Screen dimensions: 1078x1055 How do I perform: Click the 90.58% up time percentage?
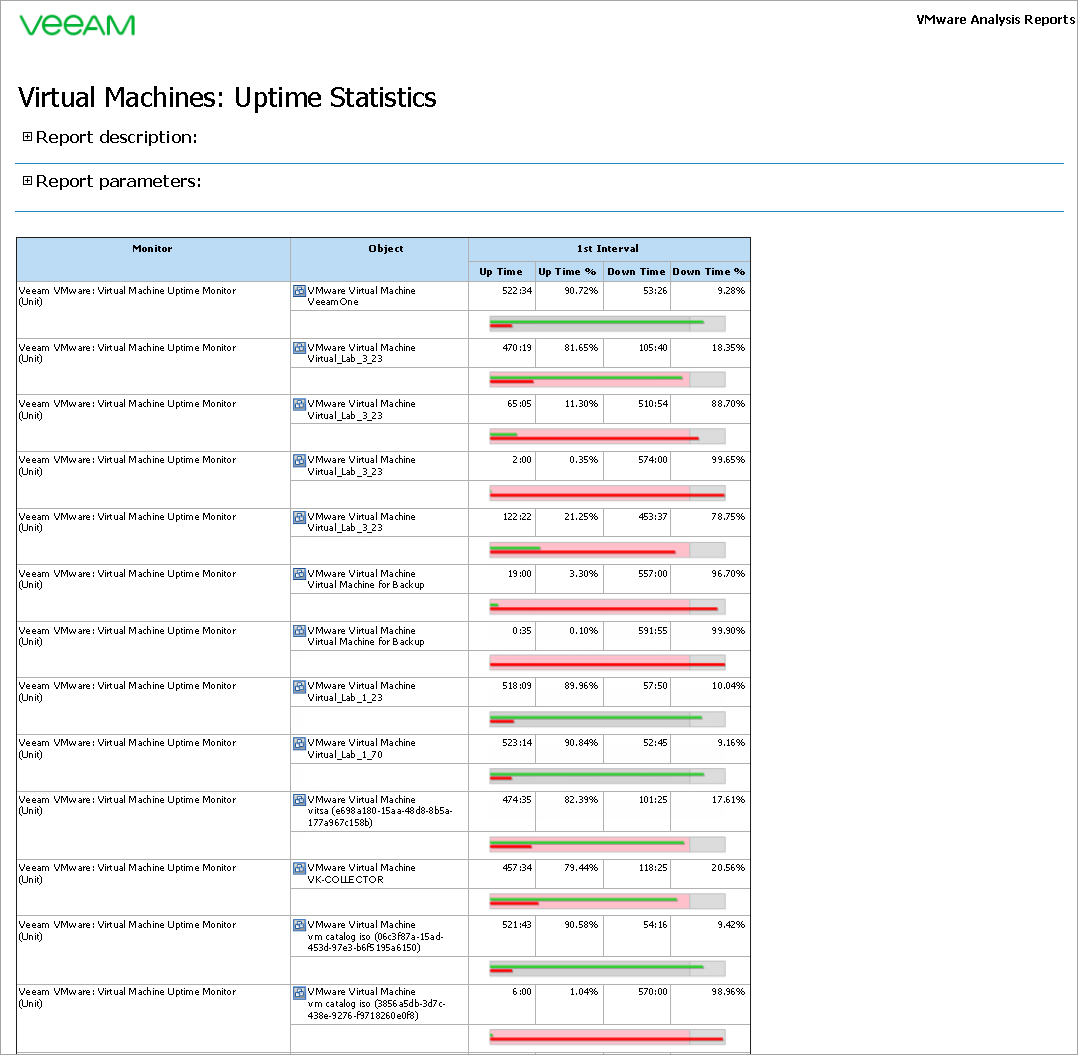point(581,925)
